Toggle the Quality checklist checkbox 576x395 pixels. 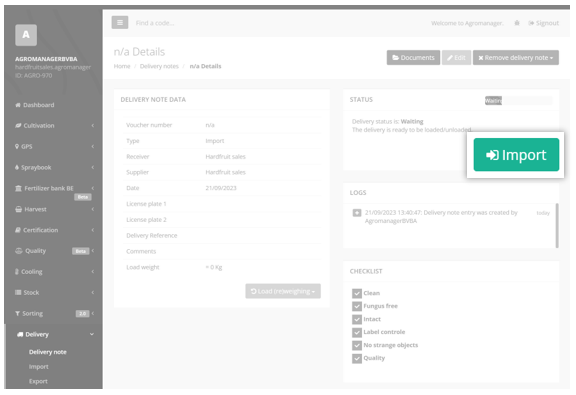[x=357, y=358]
